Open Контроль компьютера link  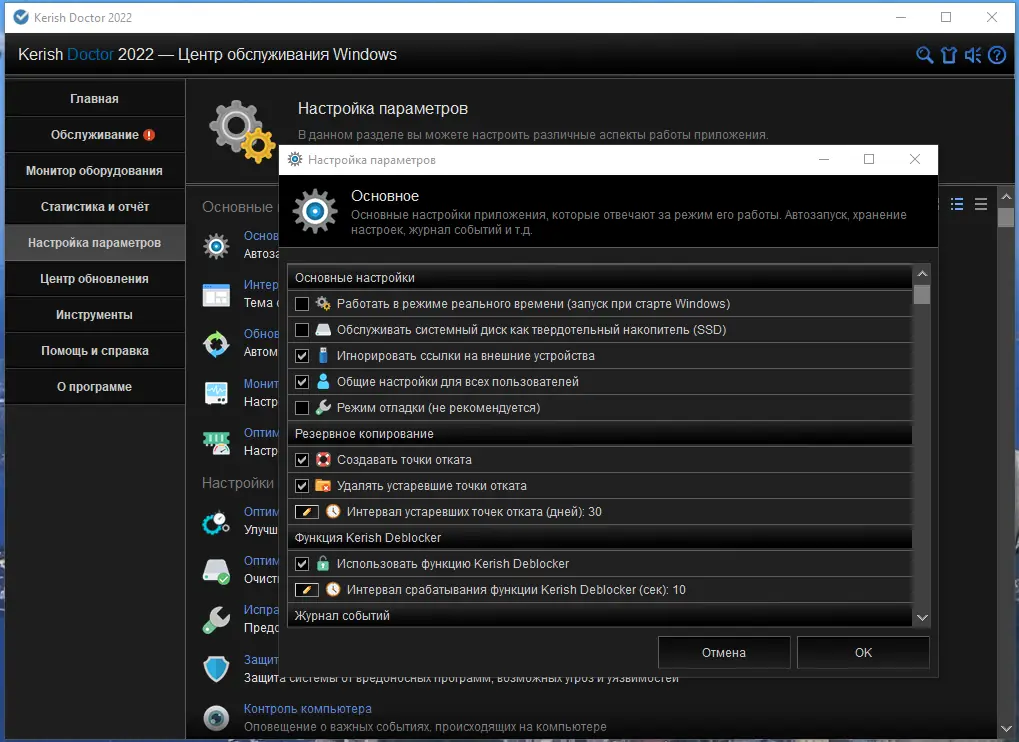[308, 709]
